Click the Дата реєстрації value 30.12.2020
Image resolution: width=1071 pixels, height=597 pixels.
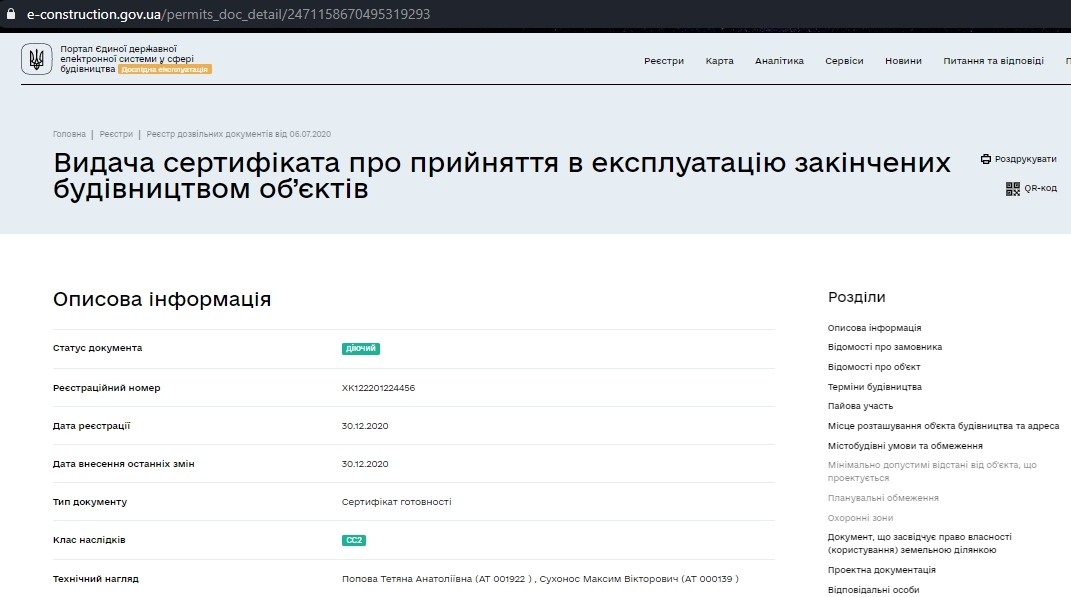(x=365, y=426)
